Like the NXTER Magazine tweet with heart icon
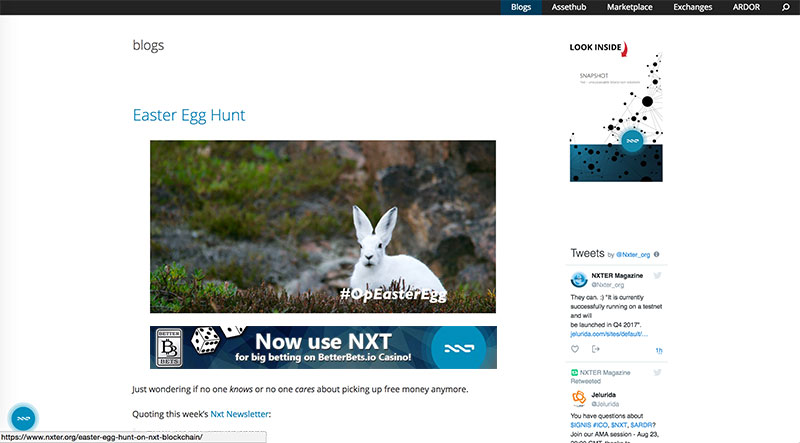The width and height of the screenshot is (800, 443). pyautogui.click(x=575, y=349)
